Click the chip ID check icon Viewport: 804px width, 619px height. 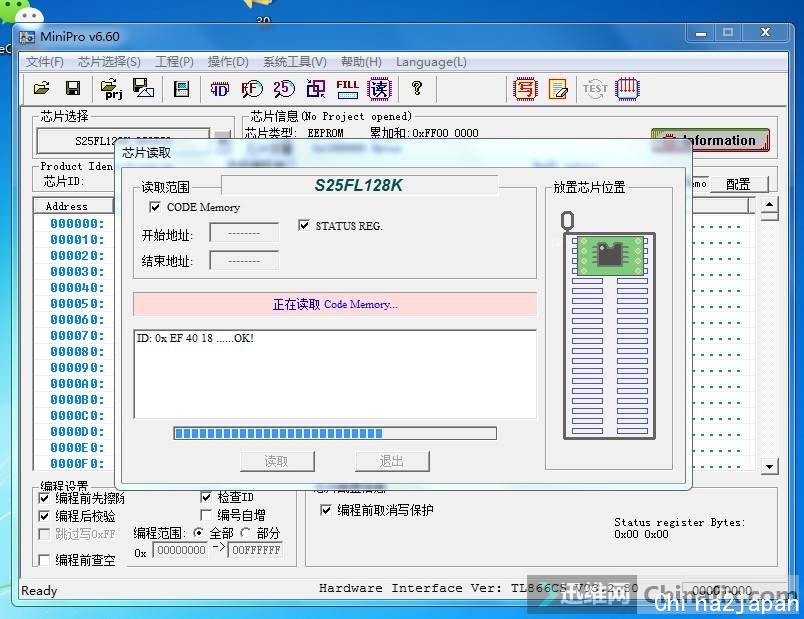click(x=220, y=89)
